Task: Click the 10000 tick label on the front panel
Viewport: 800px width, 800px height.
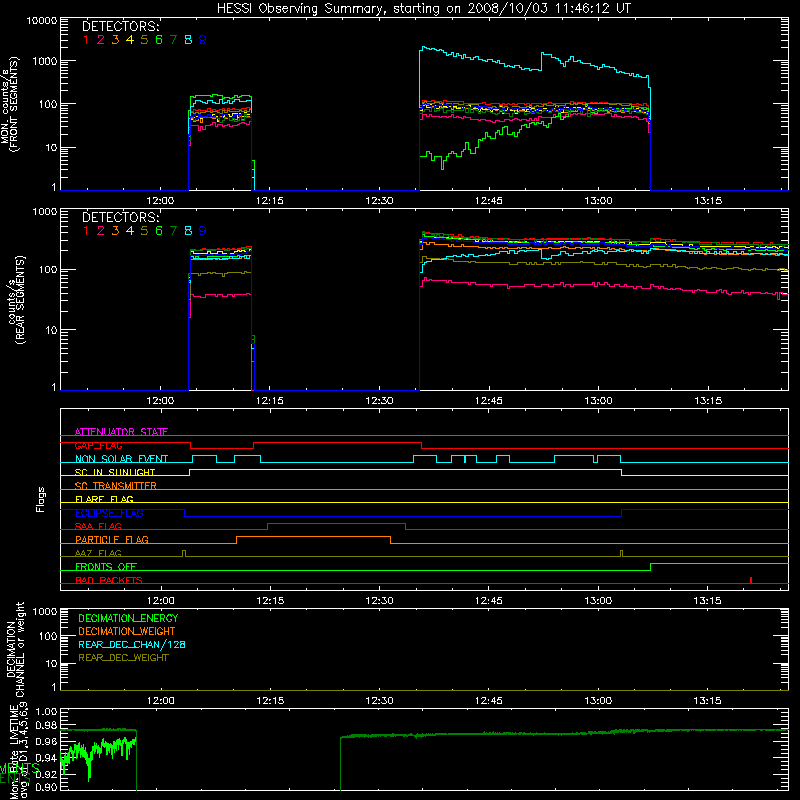Action: 42,20
